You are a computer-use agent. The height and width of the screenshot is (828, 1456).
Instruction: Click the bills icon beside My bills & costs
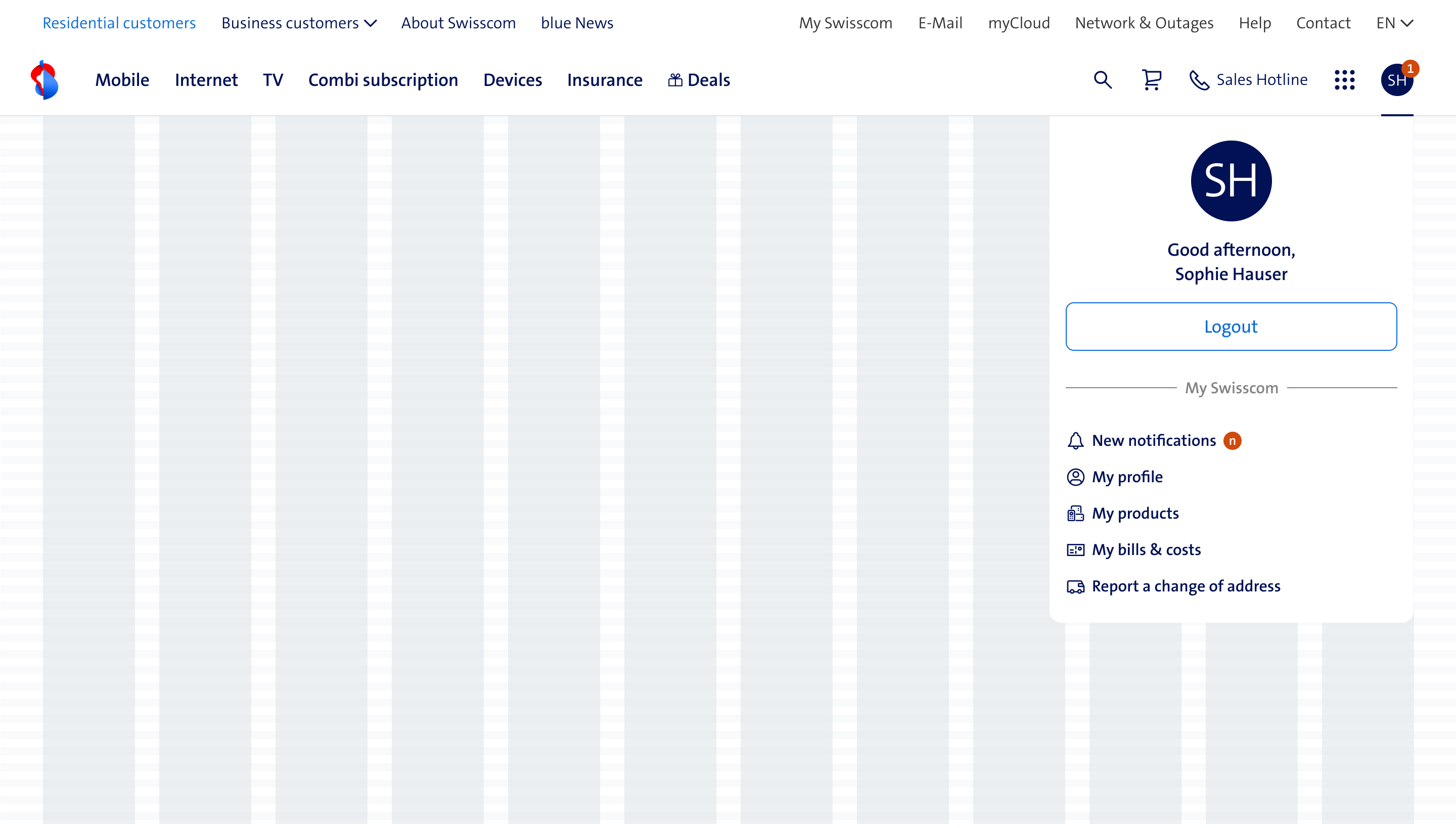tap(1075, 550)
